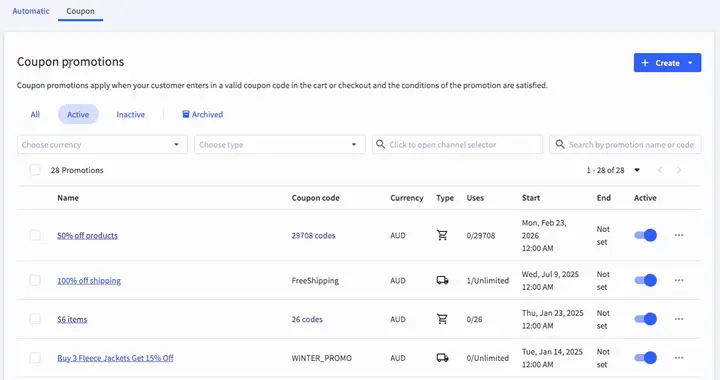Screen dimensions: 720x380
Task: Tick the select-all 28 Promotions checkbox
Action: 35,170
